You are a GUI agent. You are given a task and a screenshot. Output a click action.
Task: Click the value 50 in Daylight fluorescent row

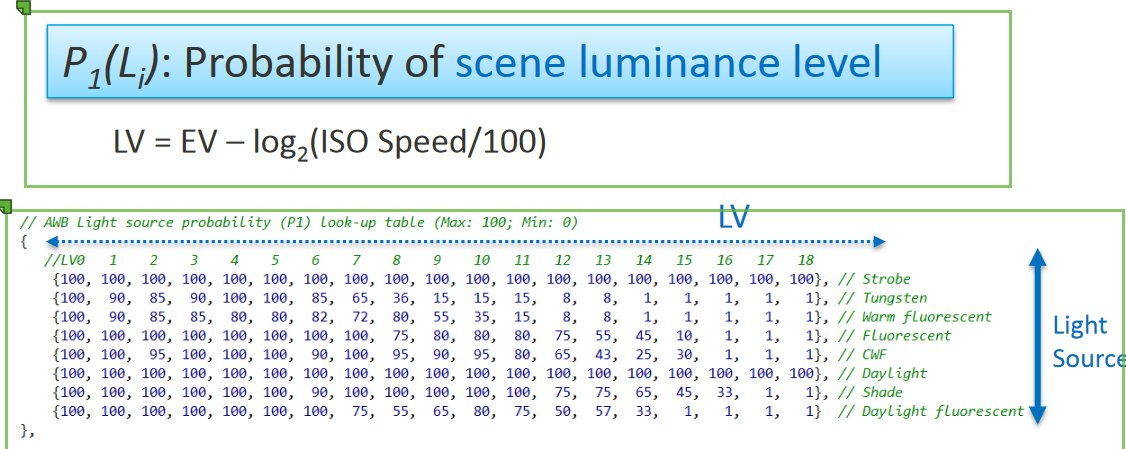[563, 412]
